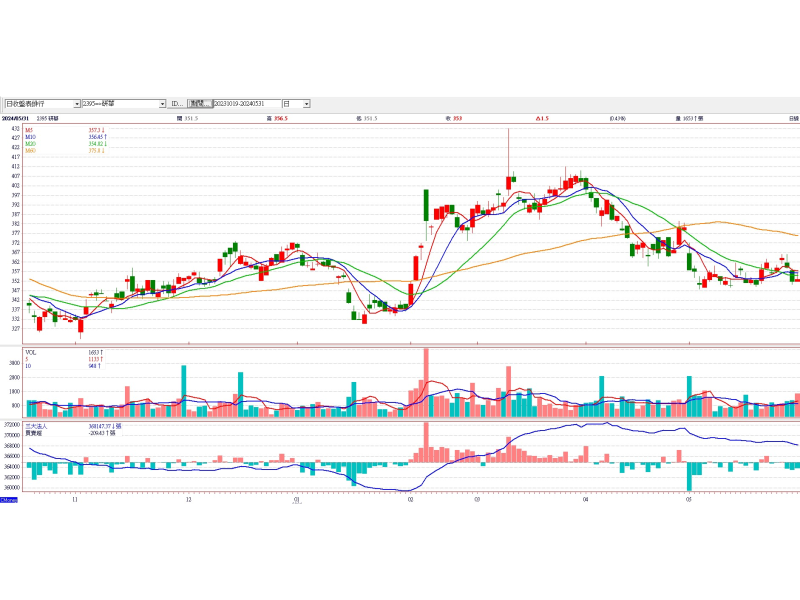Click the 327 price axis label
This screenshot has height=600, width=800.
[15, 329]
